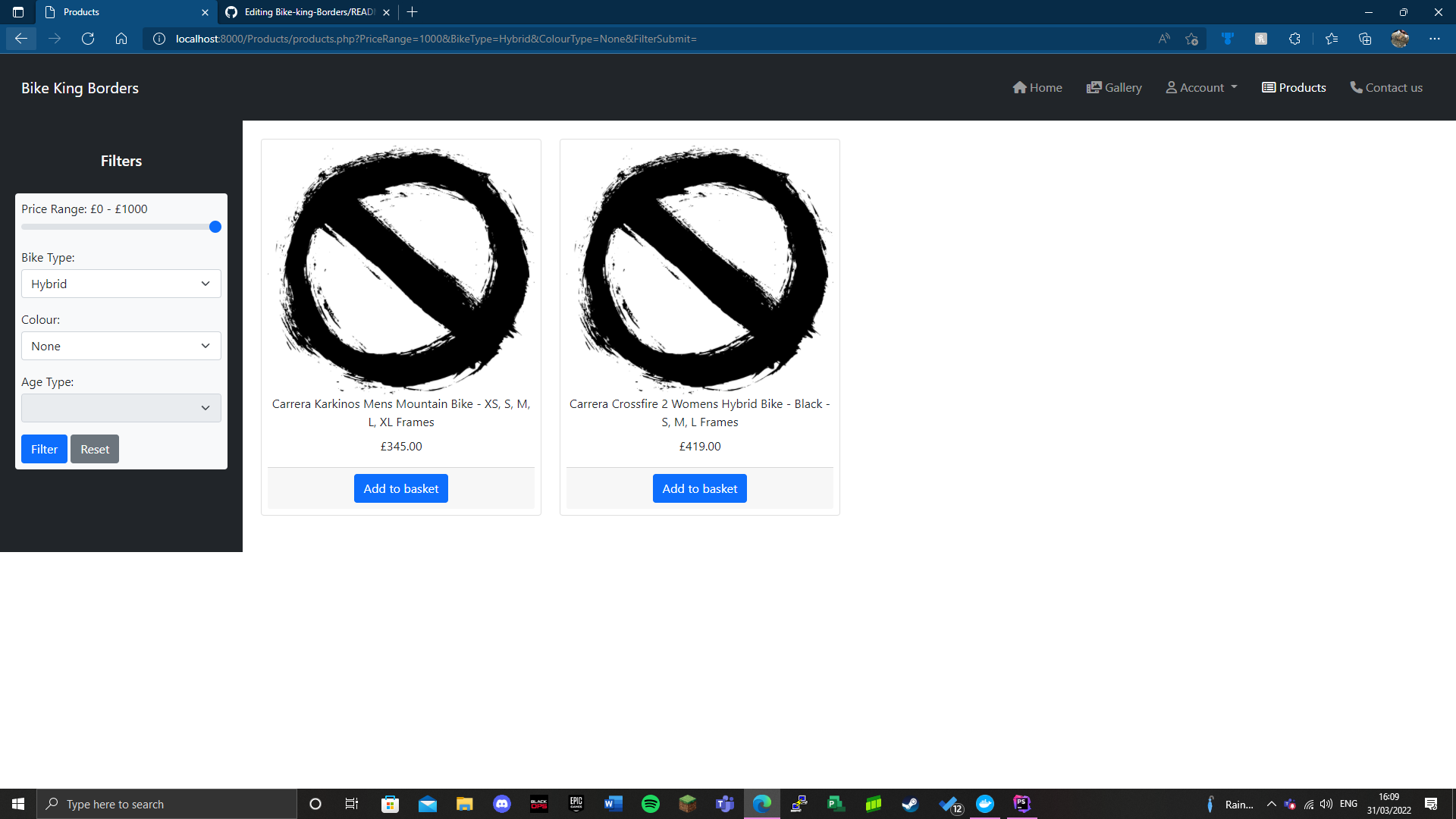This screenshot has height=819, width=1456.
Task: Toggle the browser extensions panel
Action: tap(1294, 39)
